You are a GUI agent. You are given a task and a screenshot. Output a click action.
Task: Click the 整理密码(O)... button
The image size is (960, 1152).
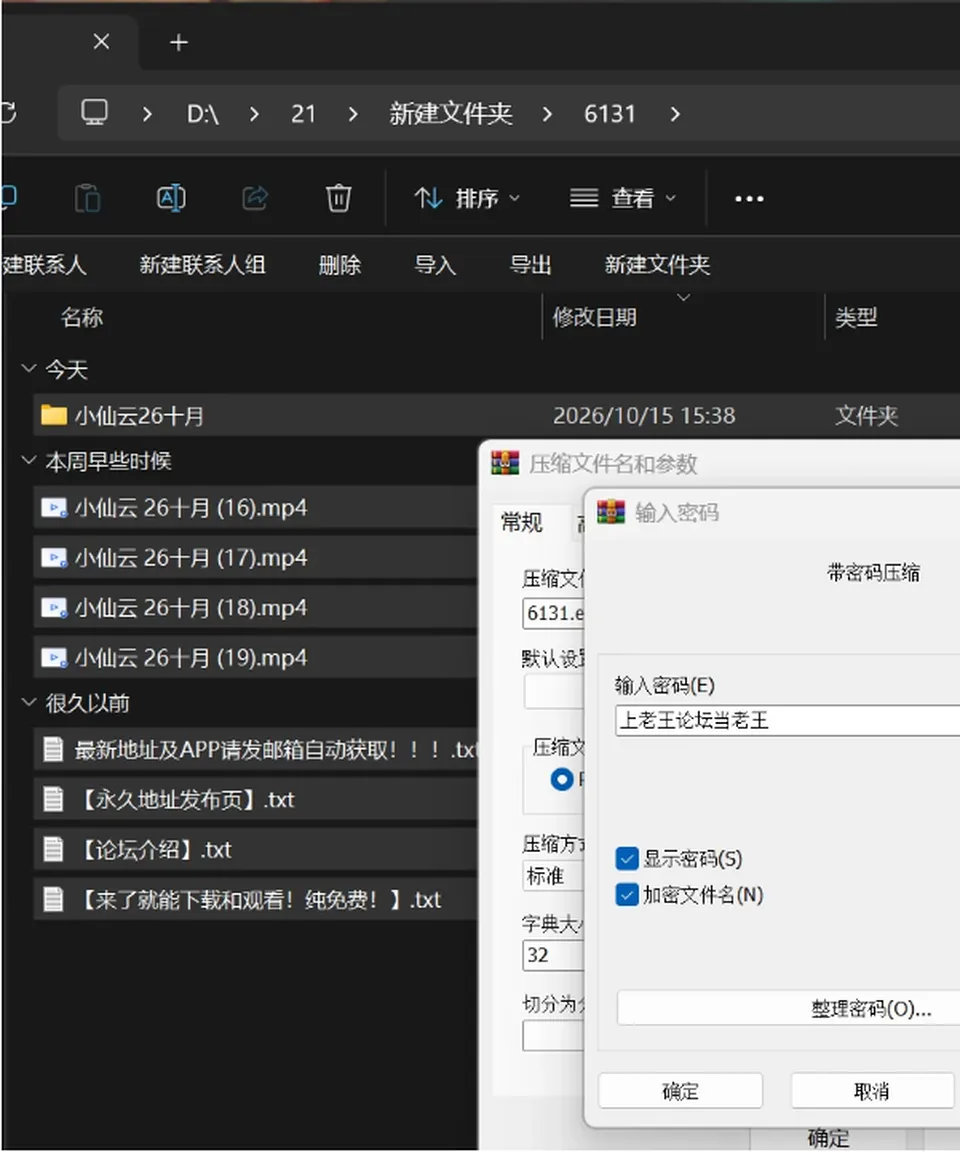click(788, 1008)
